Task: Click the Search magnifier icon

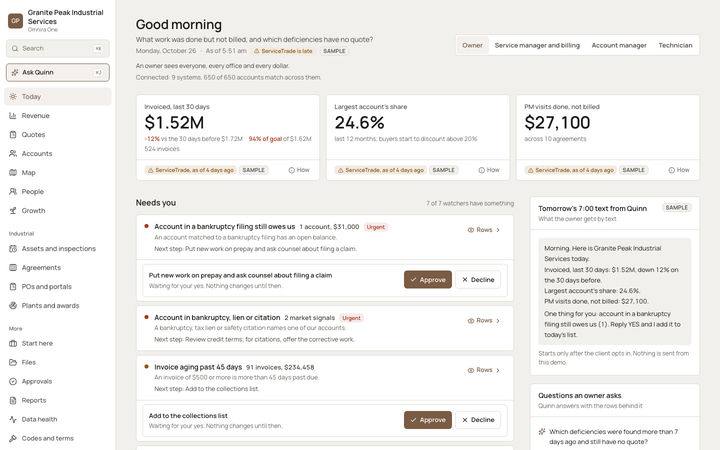Action: [x=15, y=48]
